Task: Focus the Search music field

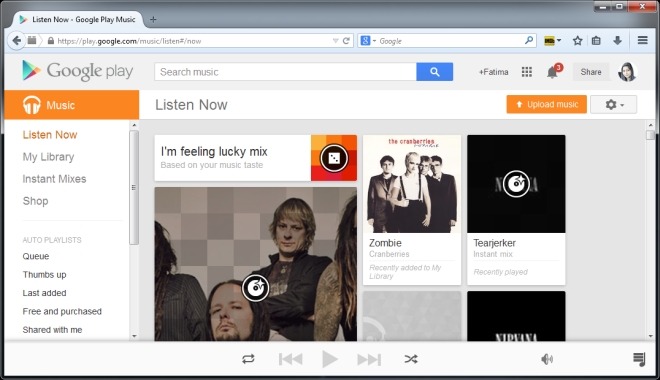Action: 285,72
